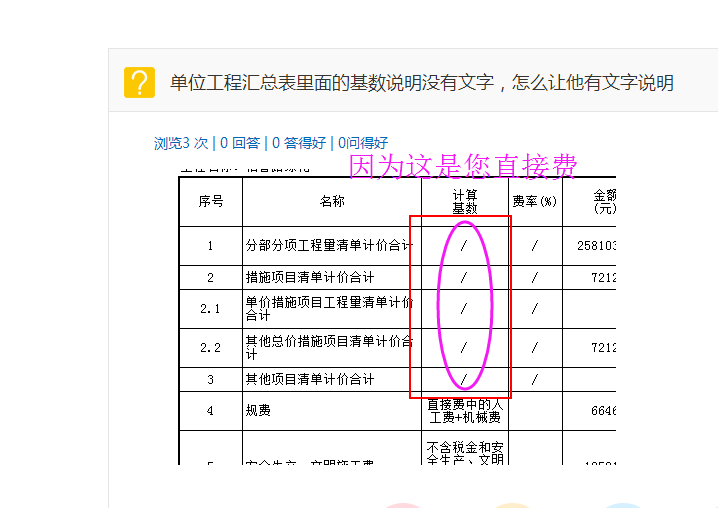Screen dimensions: 718x508
Task: Open the question title about 基数说明
Action: (x=422, y=83)
